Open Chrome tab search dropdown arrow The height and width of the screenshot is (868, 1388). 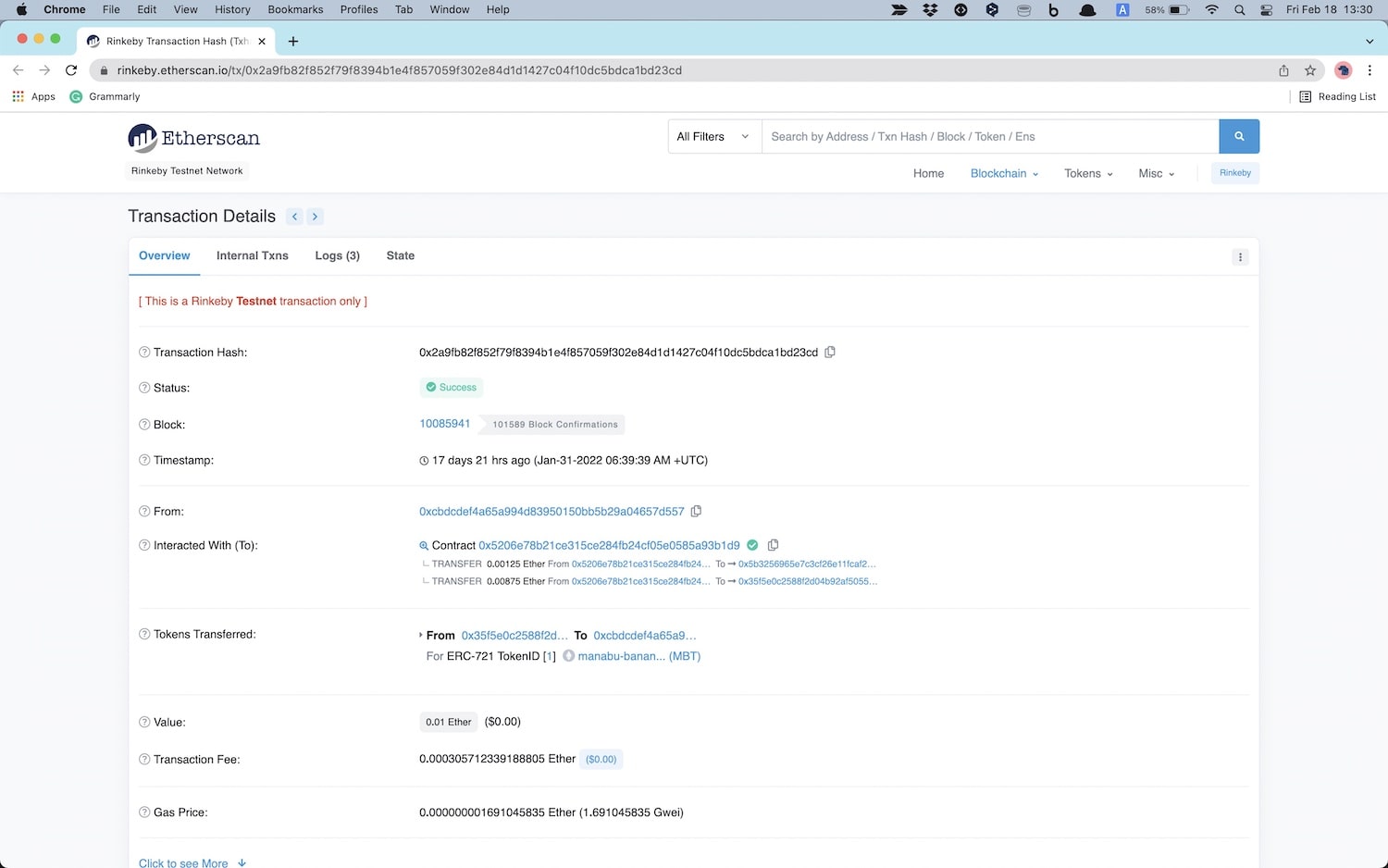click(1369, 41)
